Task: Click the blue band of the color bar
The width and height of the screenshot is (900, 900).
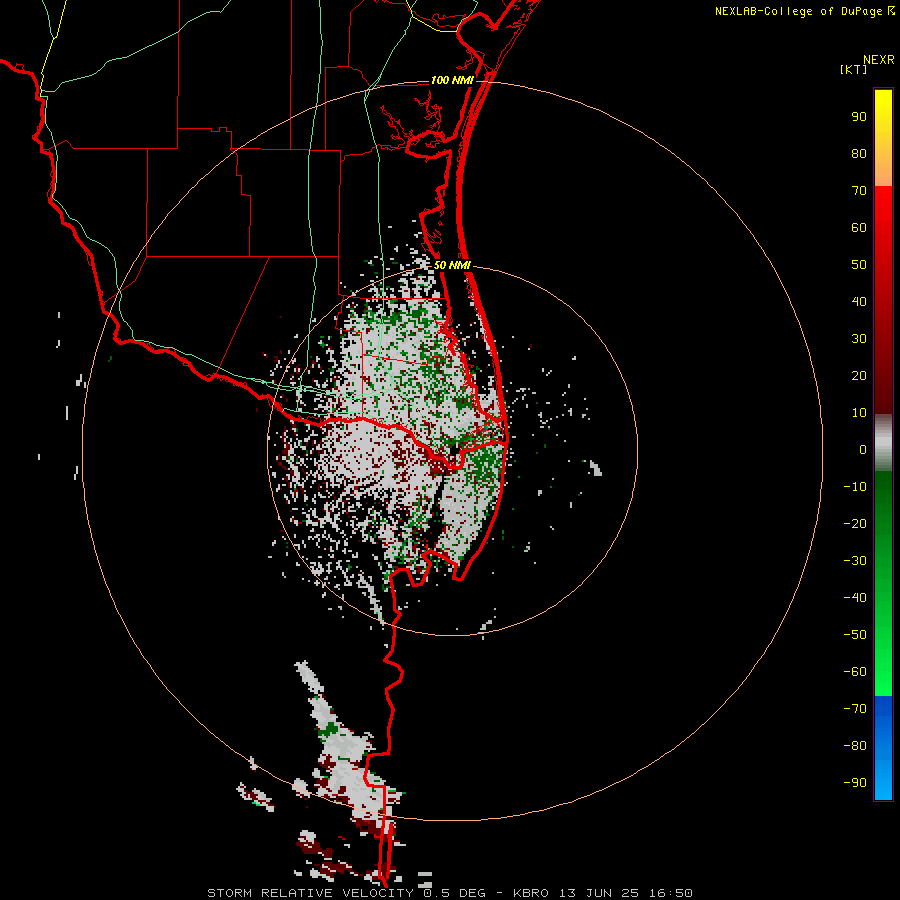Action: click(x=883, y=748)
